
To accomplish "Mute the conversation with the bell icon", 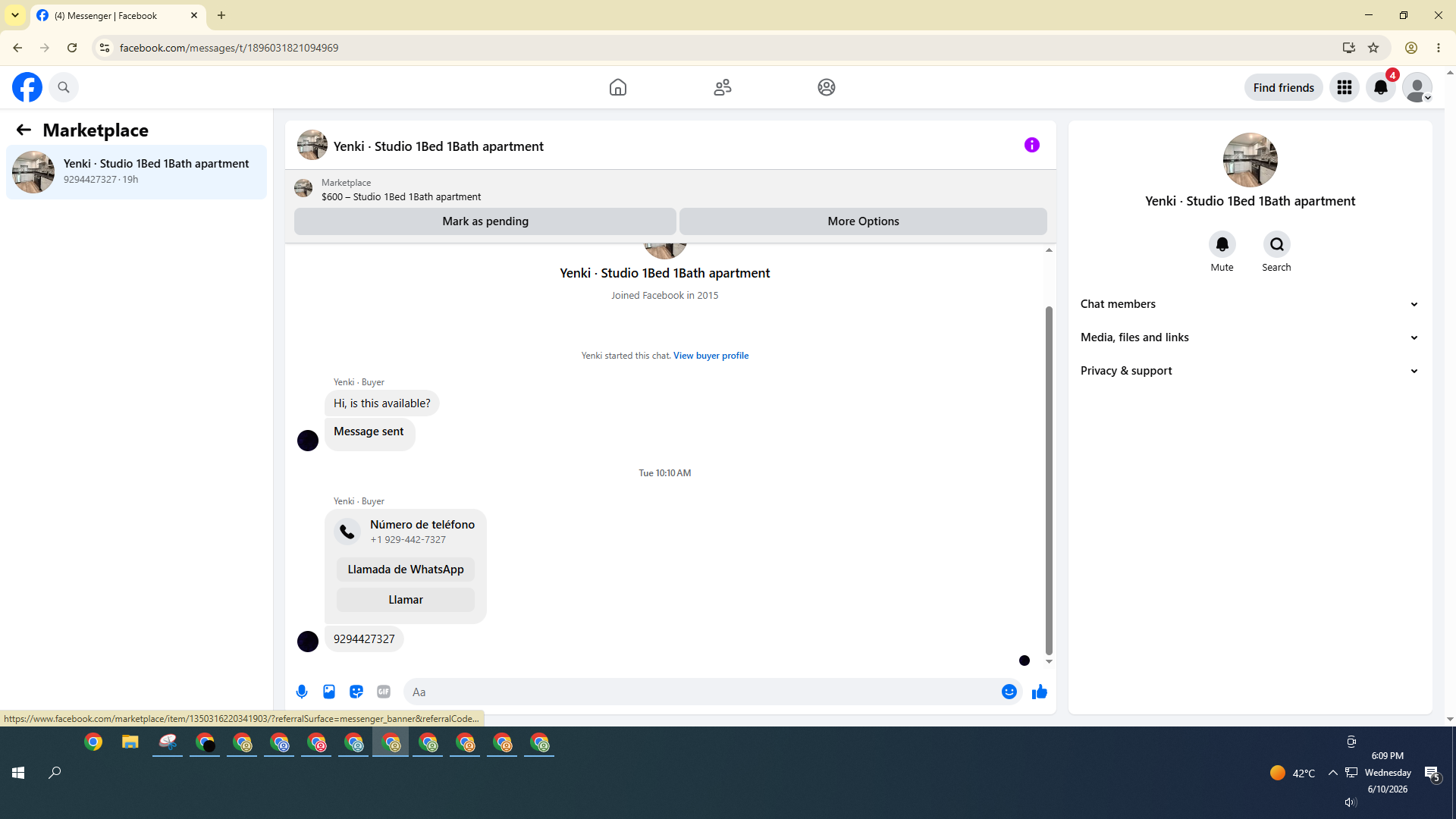I will (1222, 244).
